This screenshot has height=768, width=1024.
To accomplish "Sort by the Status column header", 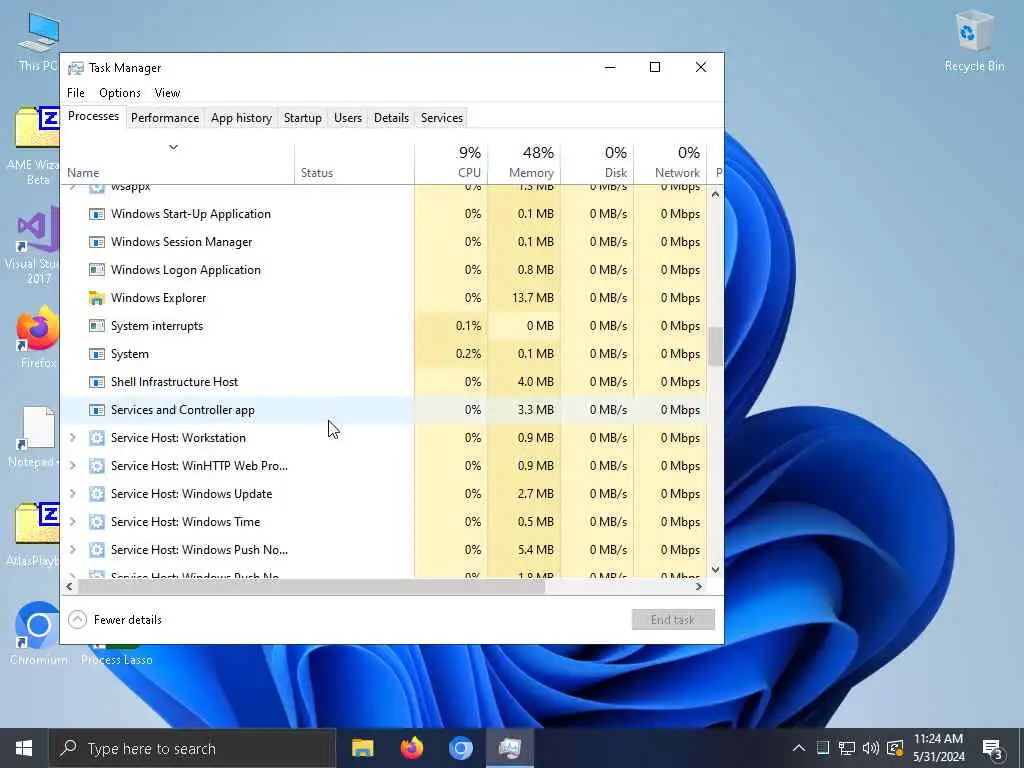I will pos(354,162).
